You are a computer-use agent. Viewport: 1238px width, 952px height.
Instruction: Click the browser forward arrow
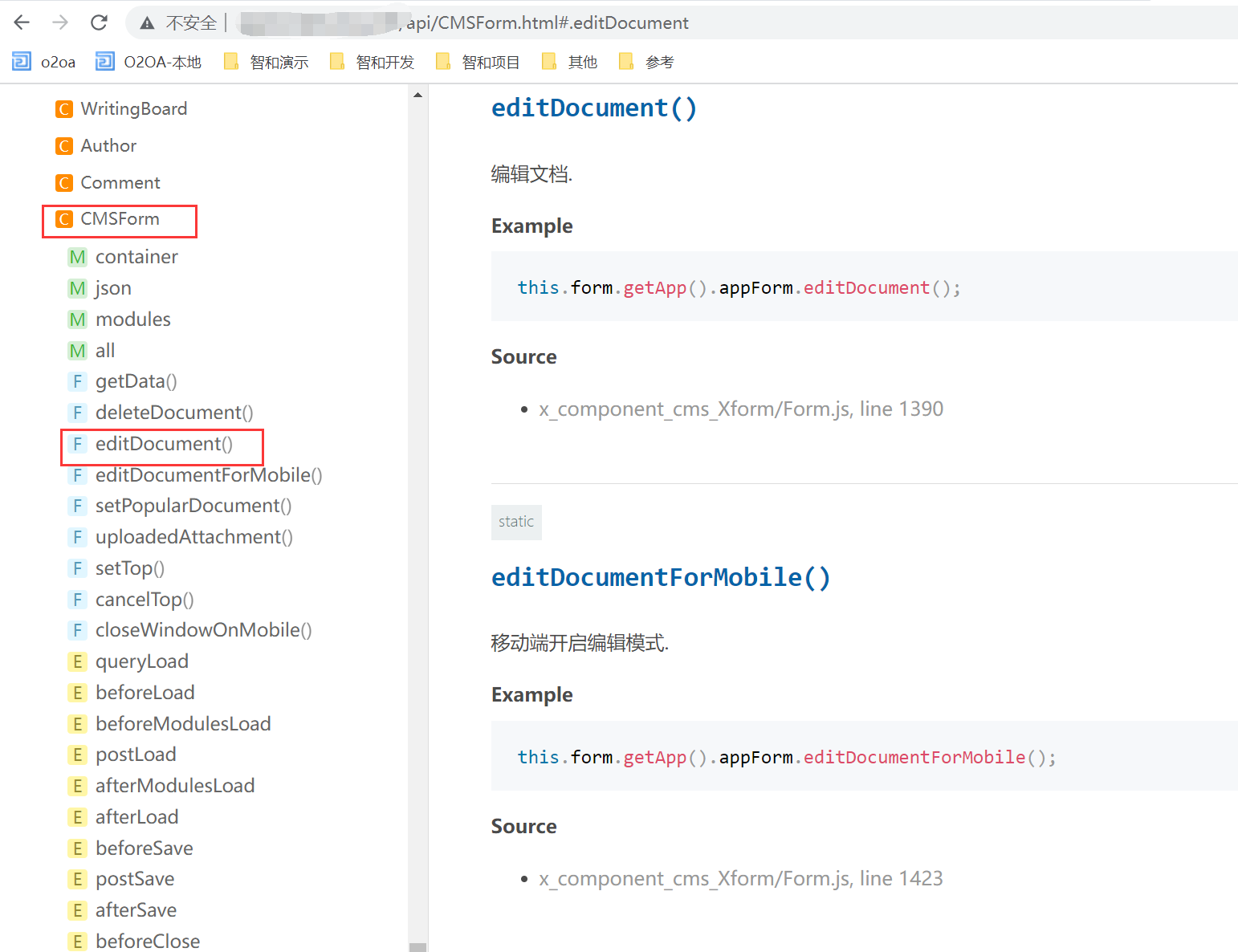pyautogui.click(x=60, y=22)
